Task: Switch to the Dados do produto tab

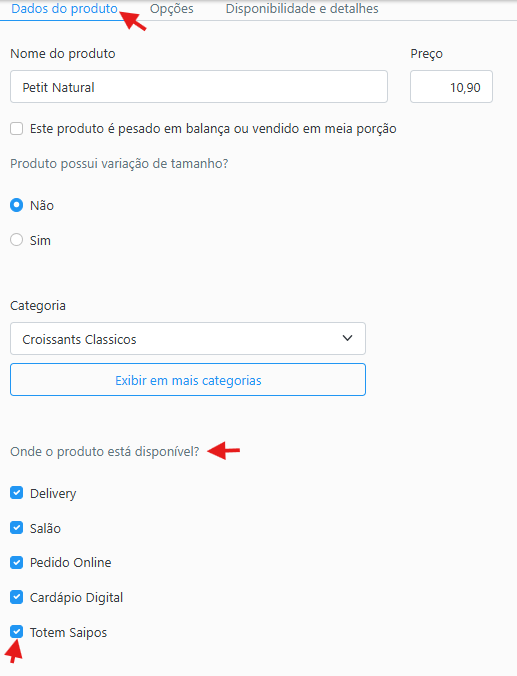Action: pyautogui.click(x=64, y=9)
